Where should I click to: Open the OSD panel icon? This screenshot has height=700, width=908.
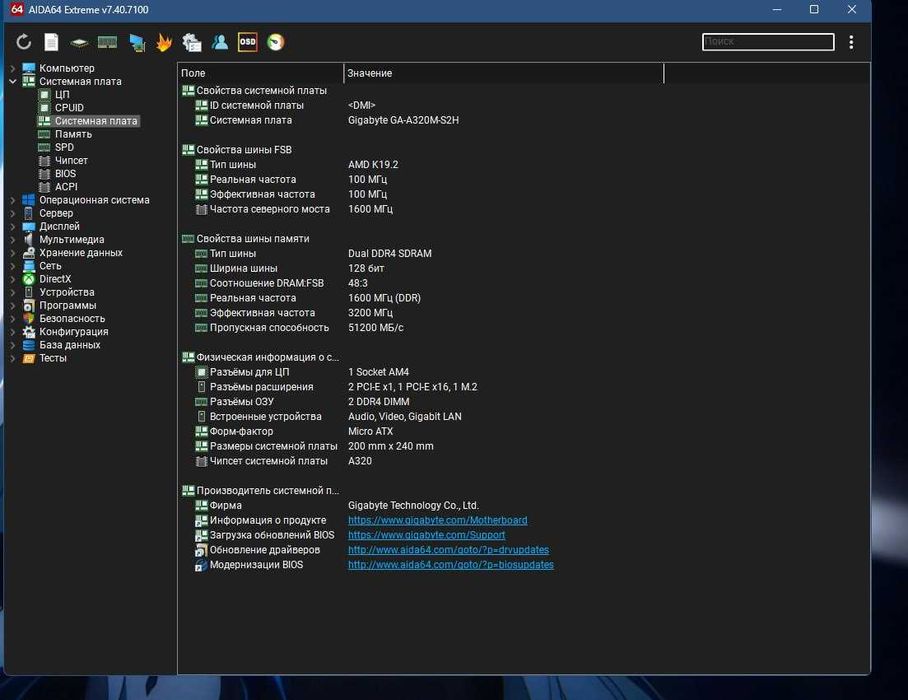pyautogui.click(x=247, y=42)
